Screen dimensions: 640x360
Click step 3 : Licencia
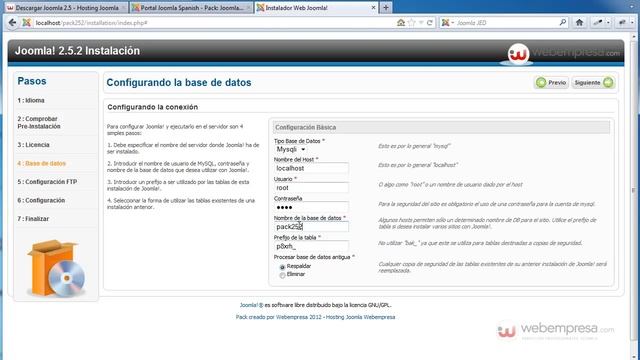tap(33, 145)
